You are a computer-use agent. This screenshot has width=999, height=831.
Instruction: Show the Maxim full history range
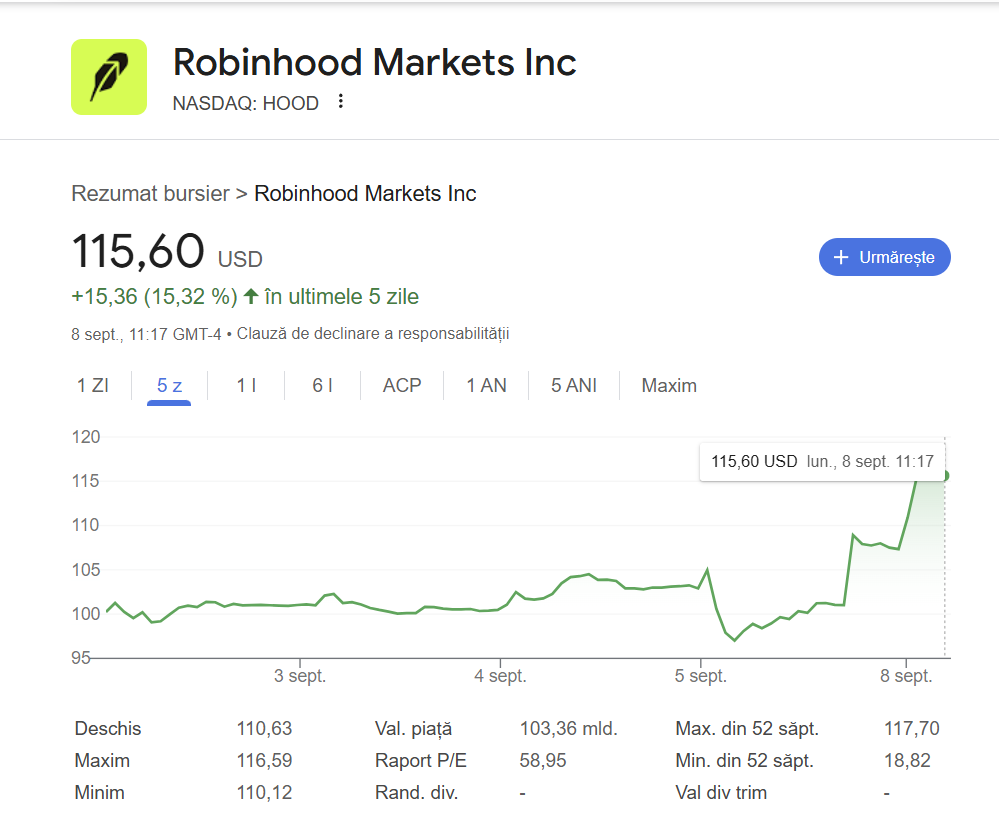[x=669, y=386]
